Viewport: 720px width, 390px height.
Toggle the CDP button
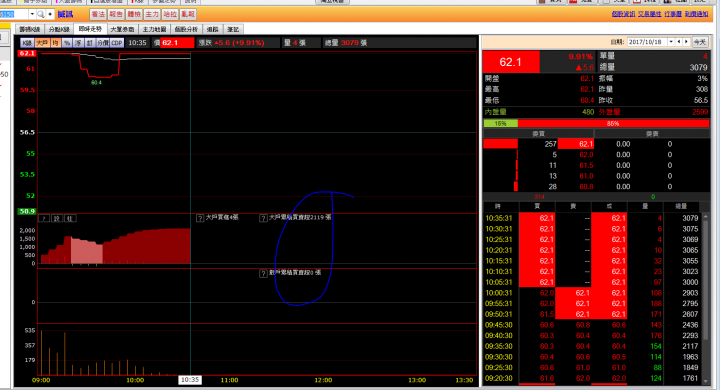[117, 43]
